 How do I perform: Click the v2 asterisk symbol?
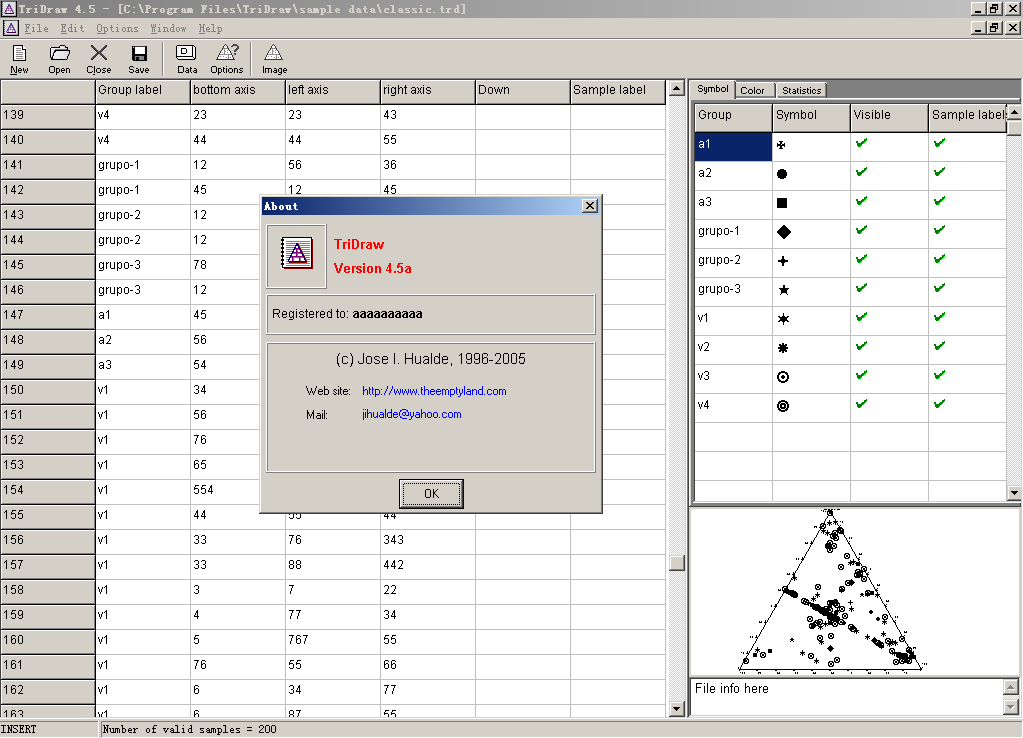[783, 348]
